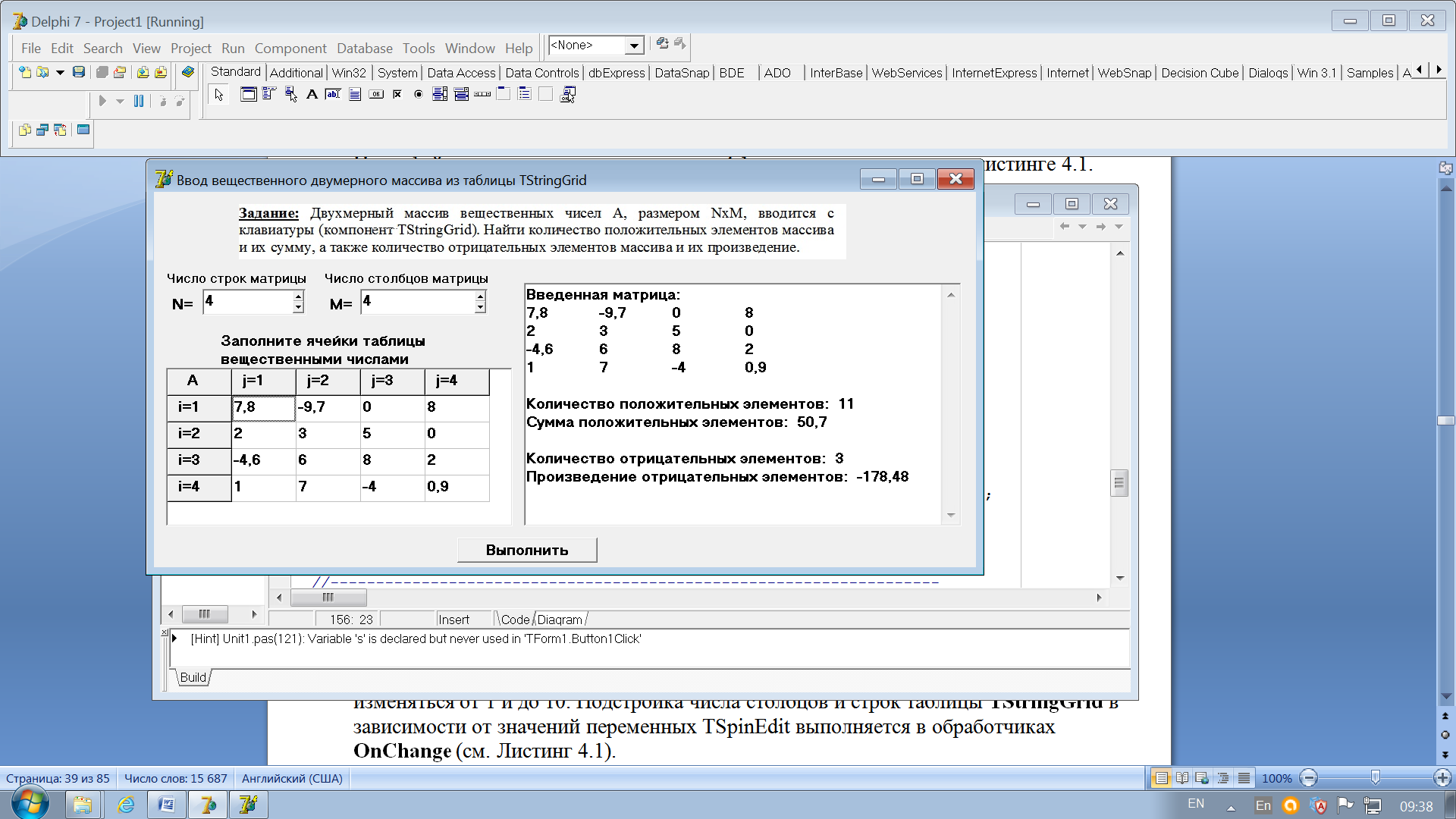Viewport: 1456px width, 819px height.
Task: Click the Save All toolbar icon
Action: [x=101, y=72]
